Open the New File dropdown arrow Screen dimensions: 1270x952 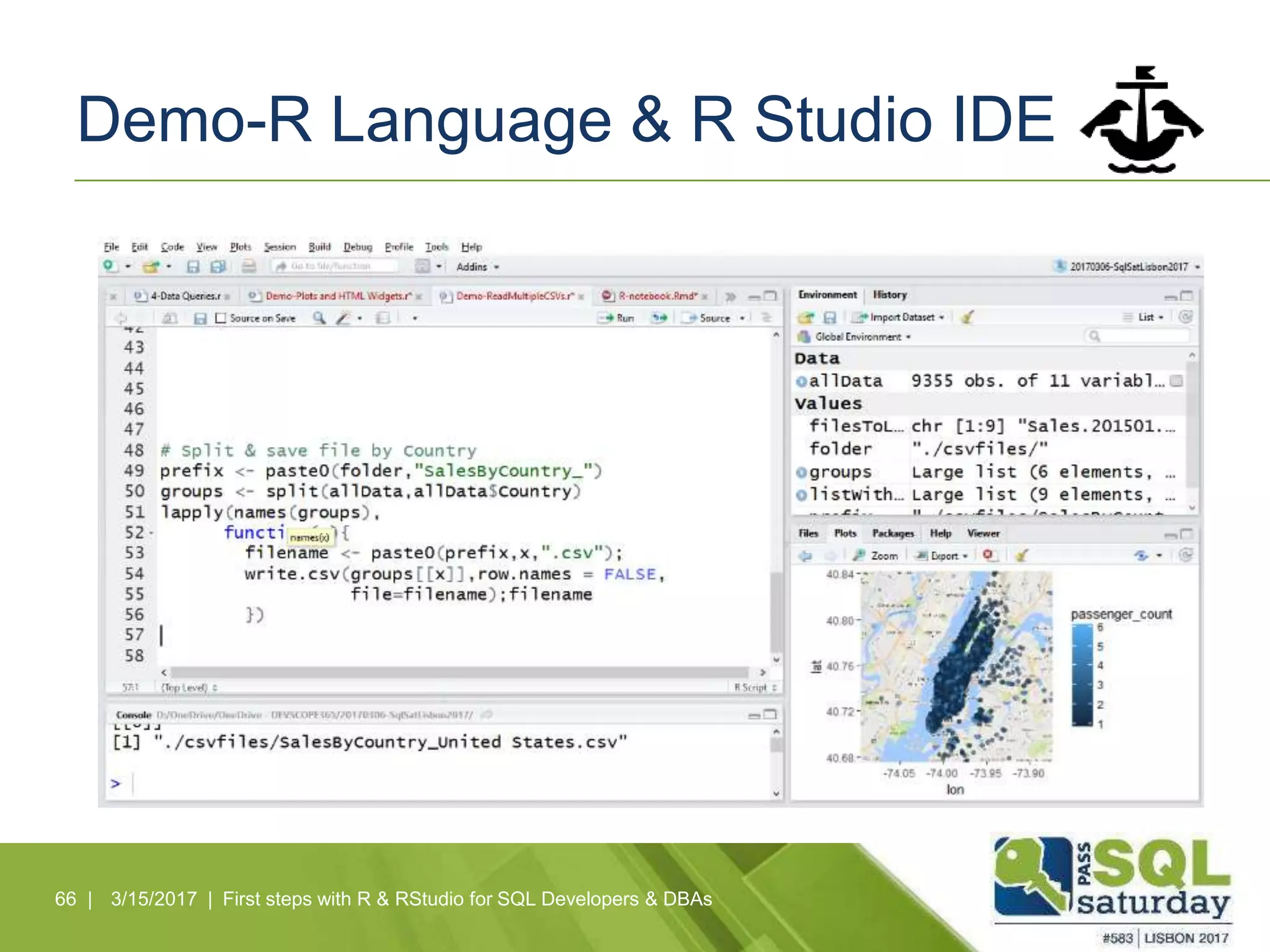pos(128,267)
